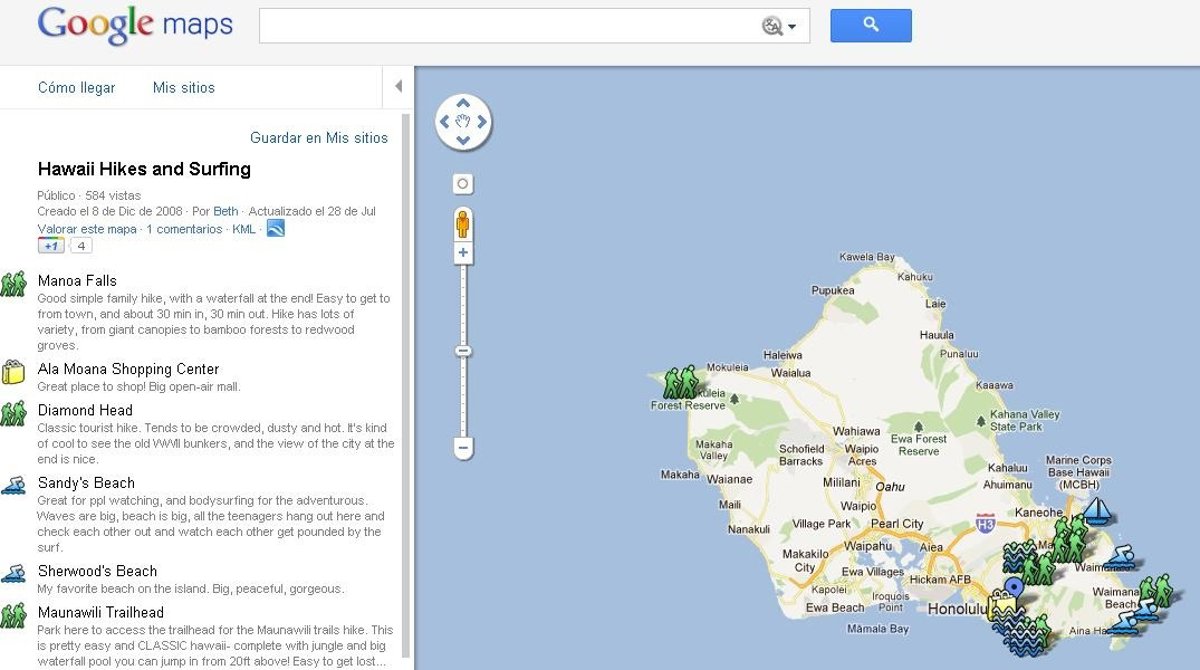Viewport: 1200px width, 670px height.
Task: Open search options dropdown in search box
Action: [780, 27]
